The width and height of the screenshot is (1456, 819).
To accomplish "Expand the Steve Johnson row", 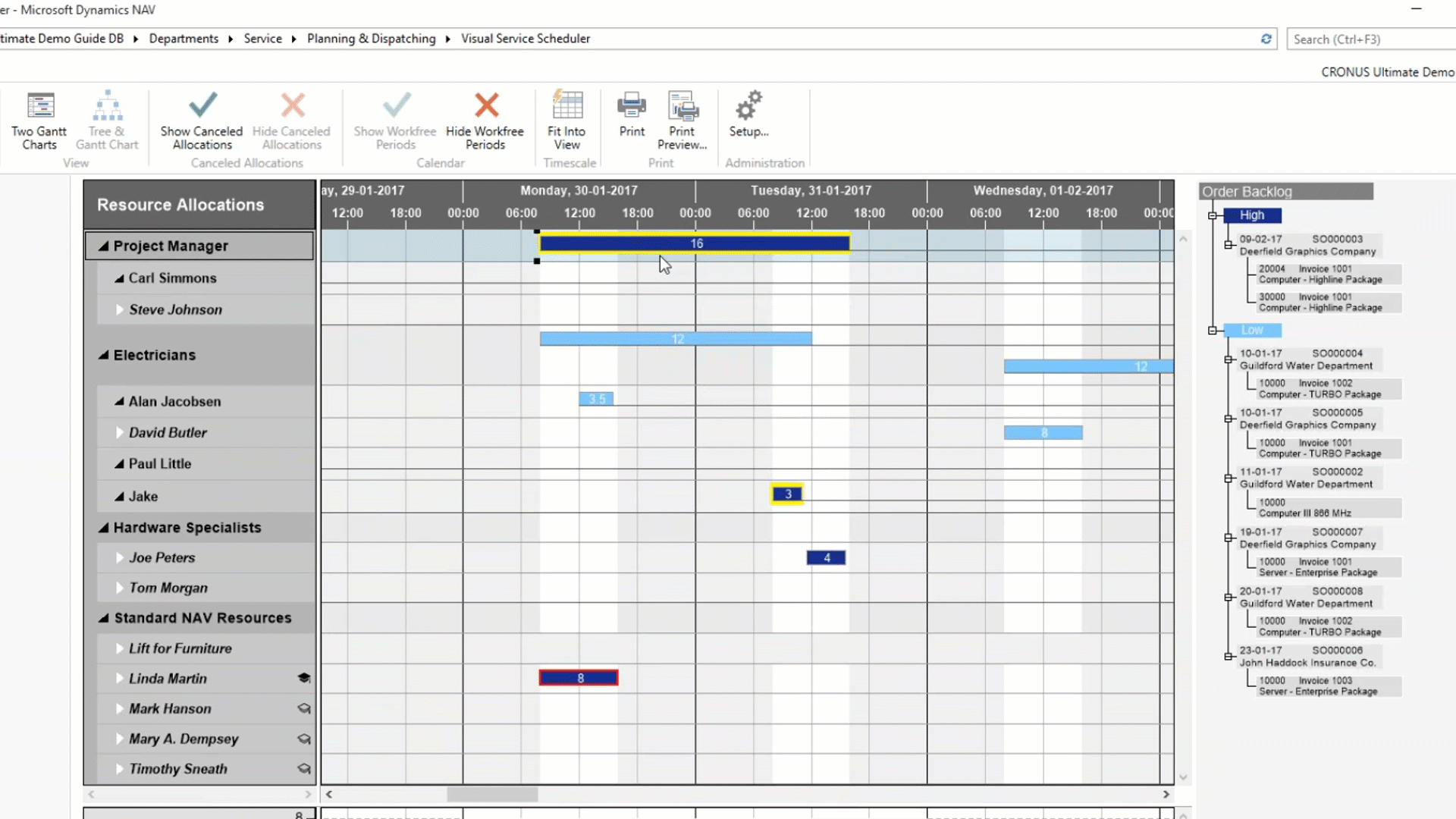I will coord(119,309).
